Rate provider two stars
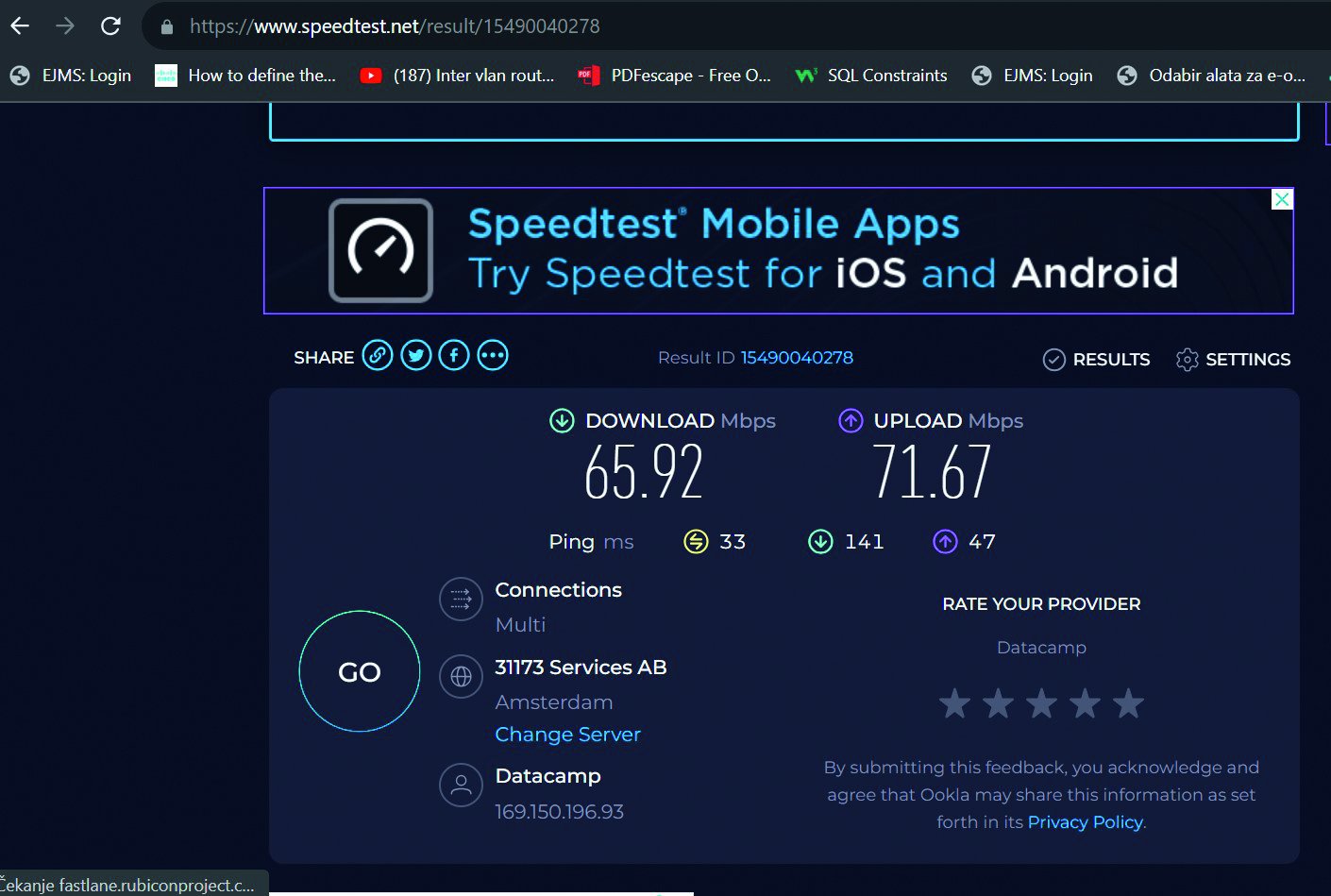Screen dimensions: 1331x896 pyautogui.click(x=998, y=702)
